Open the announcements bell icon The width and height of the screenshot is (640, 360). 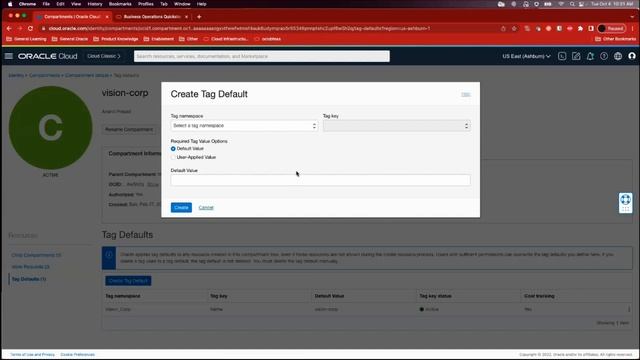[x=590, y=56]
